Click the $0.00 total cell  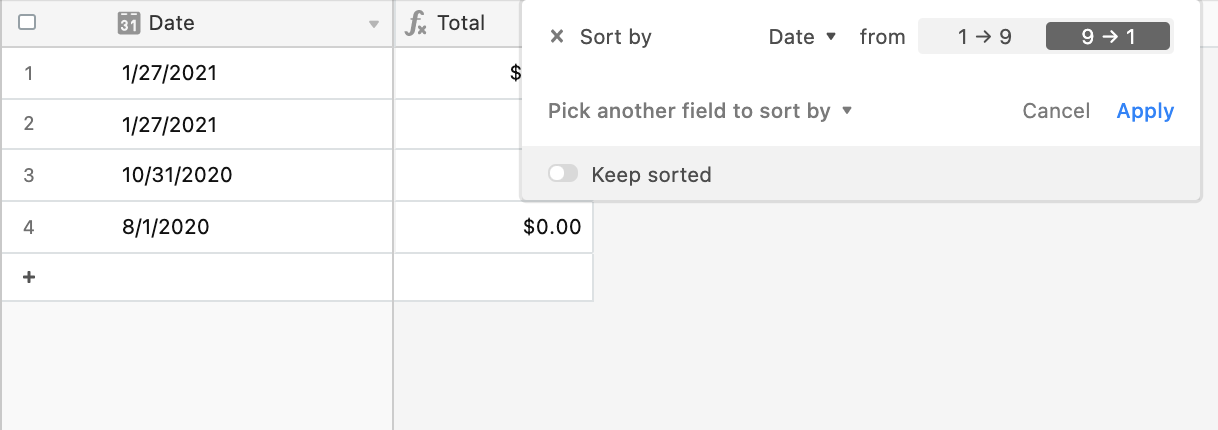click(x=494, y=227)
